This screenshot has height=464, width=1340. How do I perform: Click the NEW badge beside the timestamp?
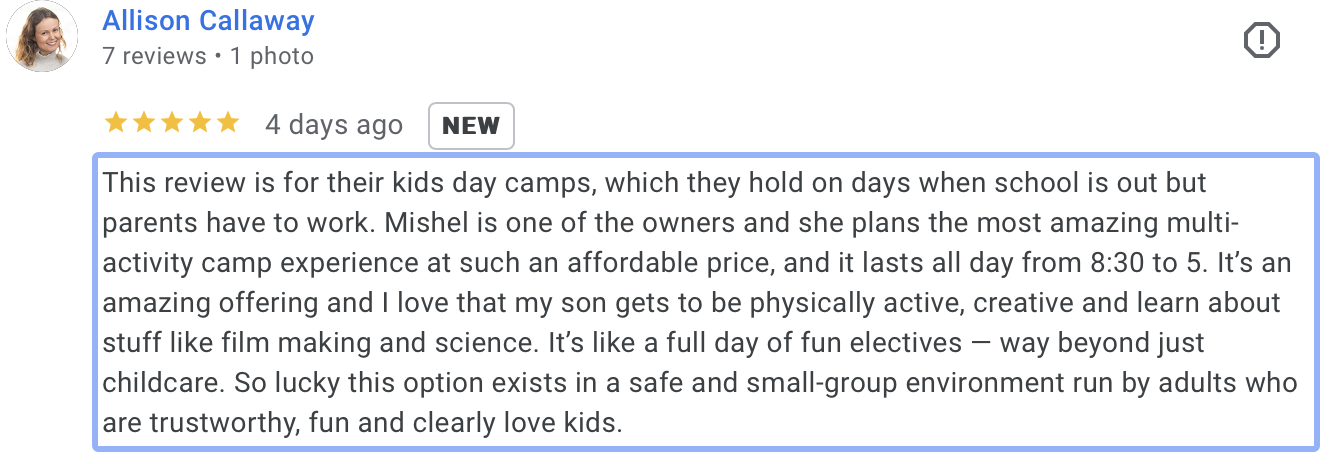tap(471, 126)
